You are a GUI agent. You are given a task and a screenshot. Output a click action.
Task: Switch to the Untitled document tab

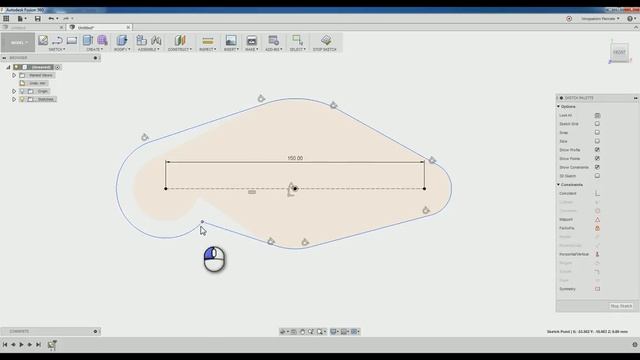click(86, 27)
